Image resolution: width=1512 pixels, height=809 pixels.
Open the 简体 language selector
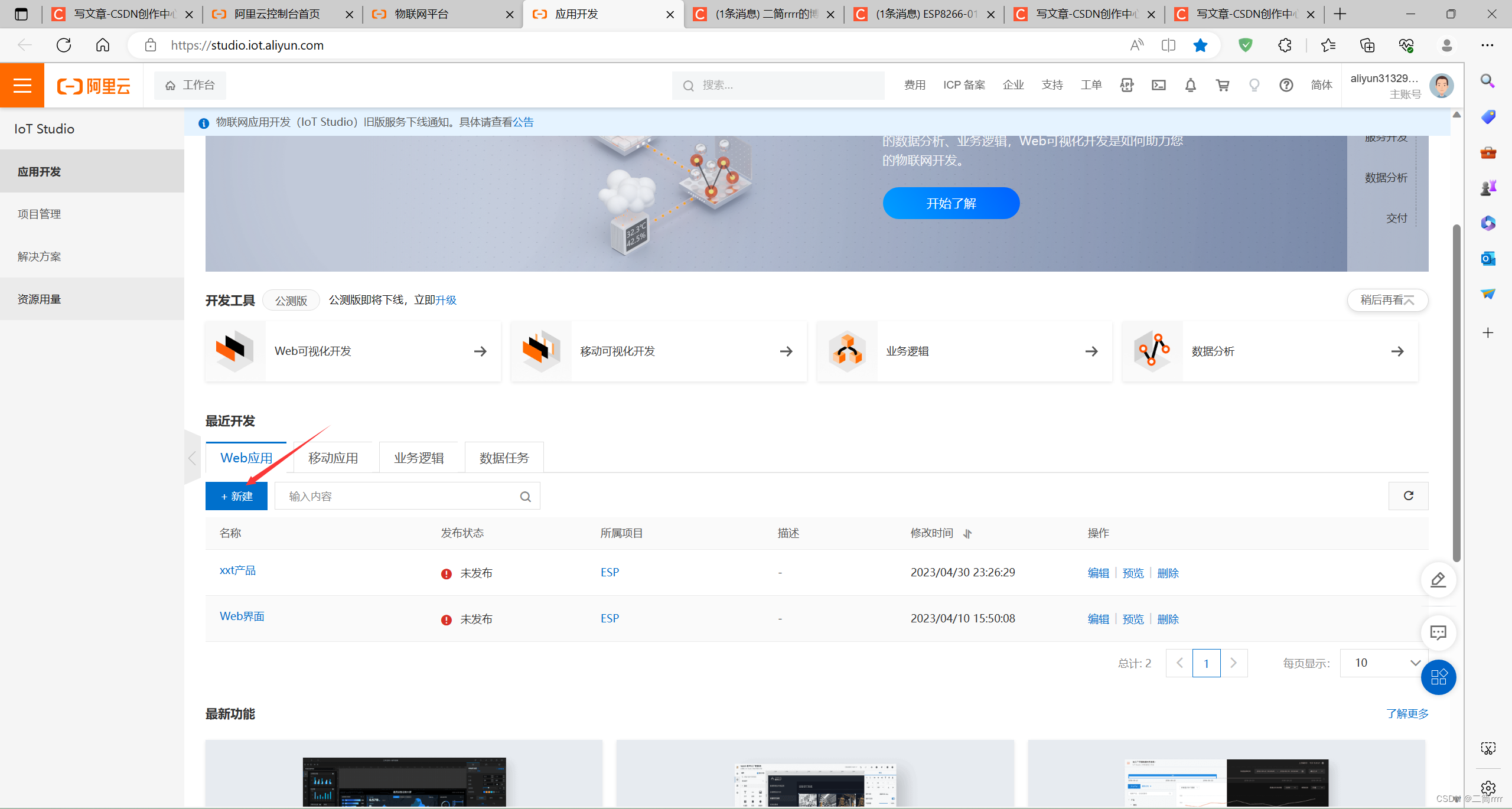1322,85
